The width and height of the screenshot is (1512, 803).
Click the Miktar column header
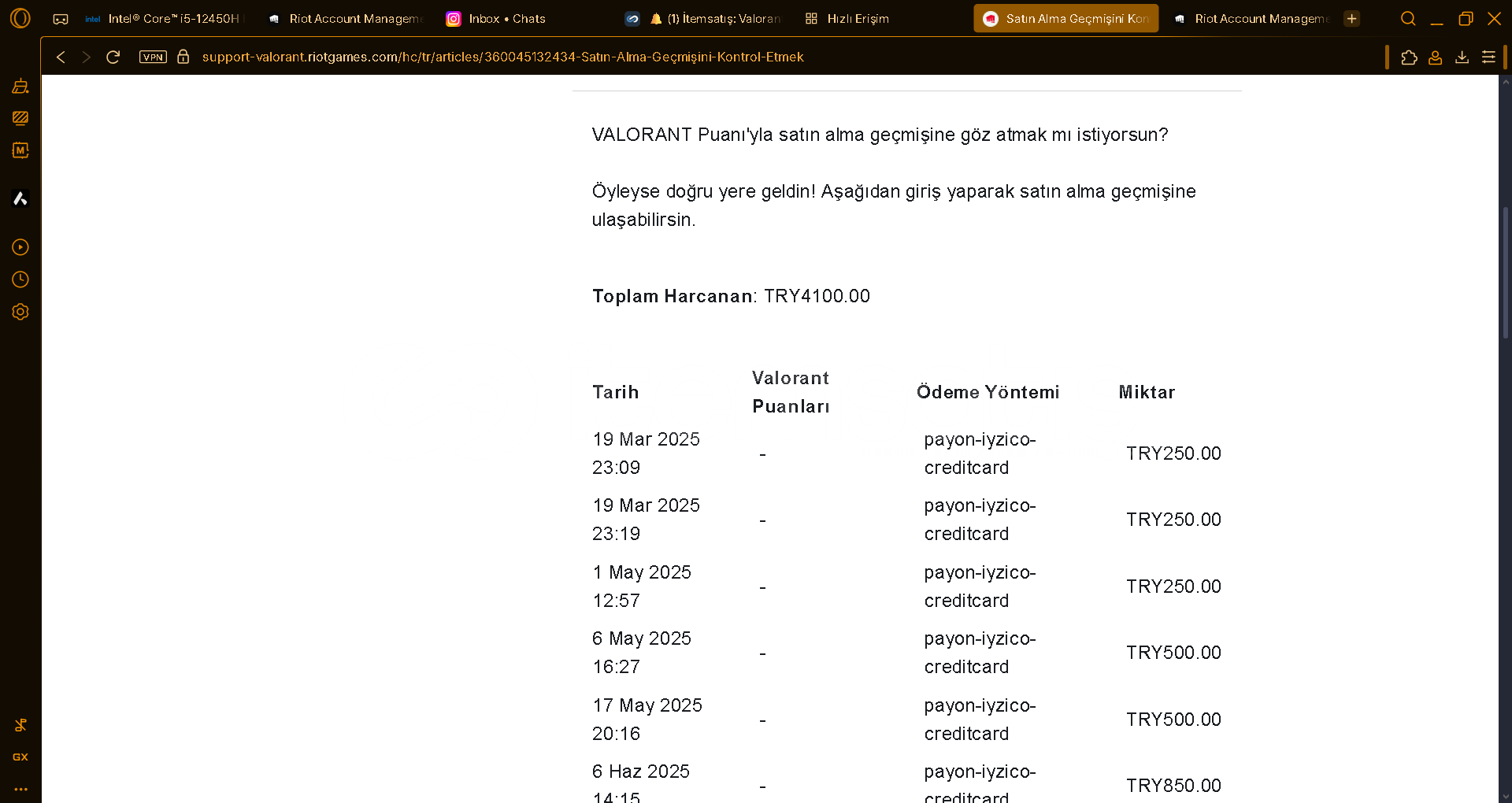(x=1147, y=392)
